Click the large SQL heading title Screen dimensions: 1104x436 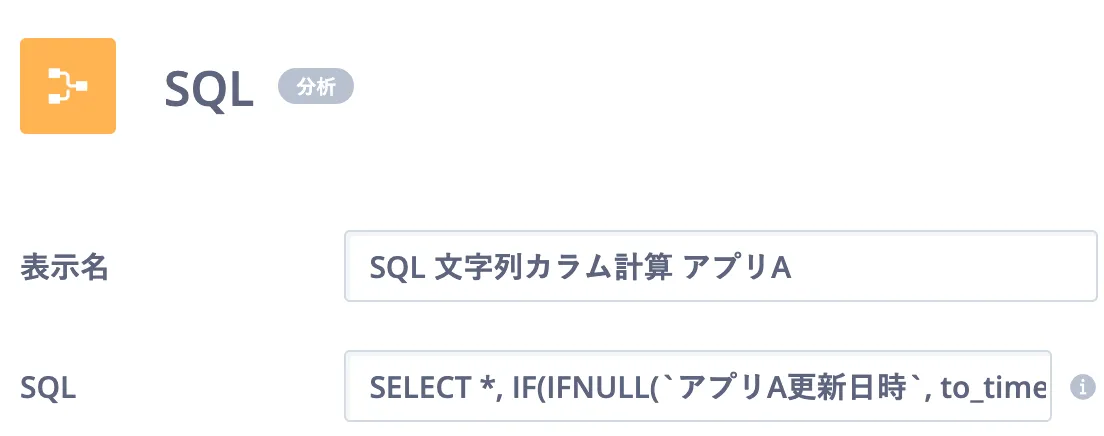coord(209,91)
